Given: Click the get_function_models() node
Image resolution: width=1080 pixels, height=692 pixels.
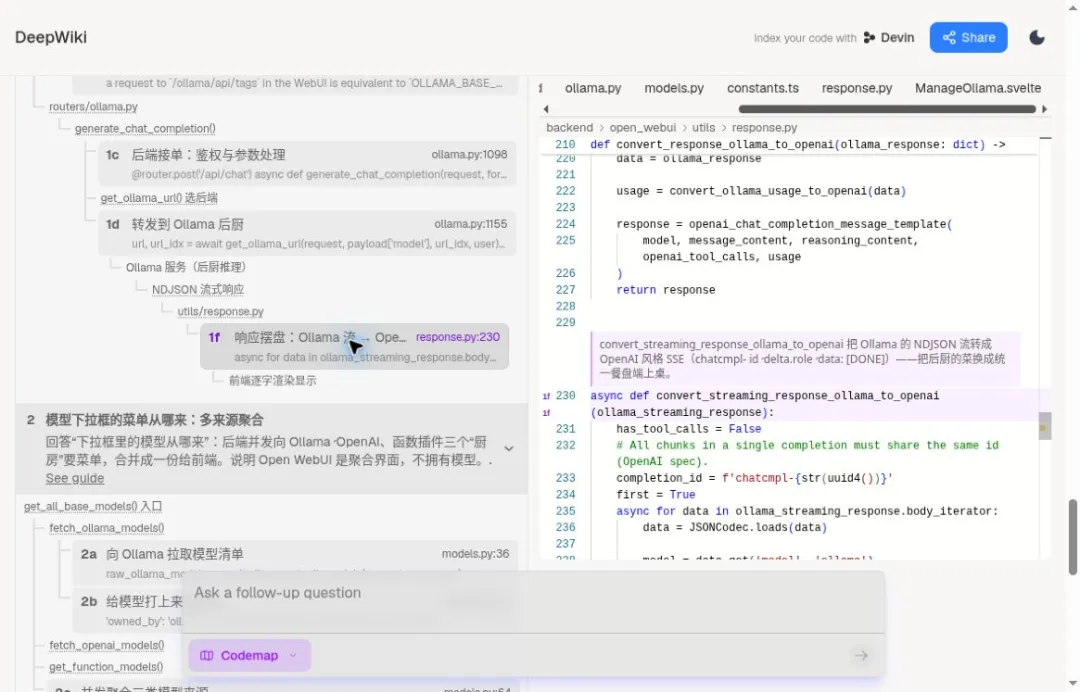Looking at the screenshot, I should tap(106, 667).
